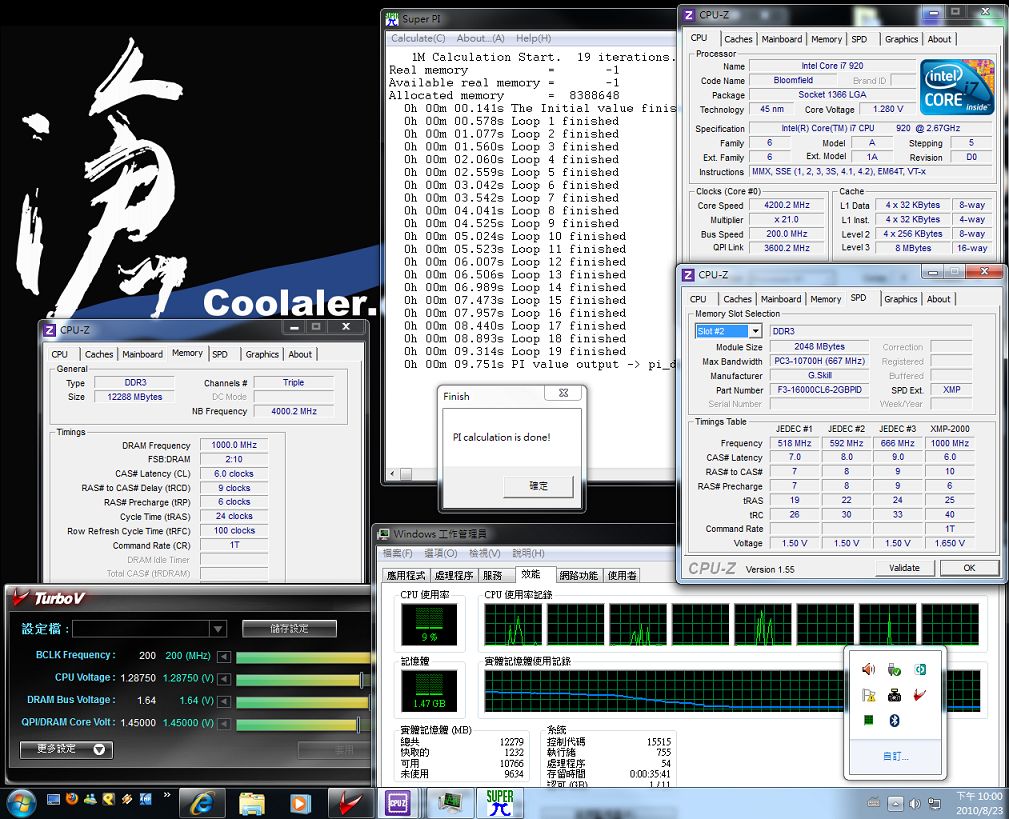1009x819 pixels.
Task: Click the black robot icon in tray popup
Action: pos(894,695)
